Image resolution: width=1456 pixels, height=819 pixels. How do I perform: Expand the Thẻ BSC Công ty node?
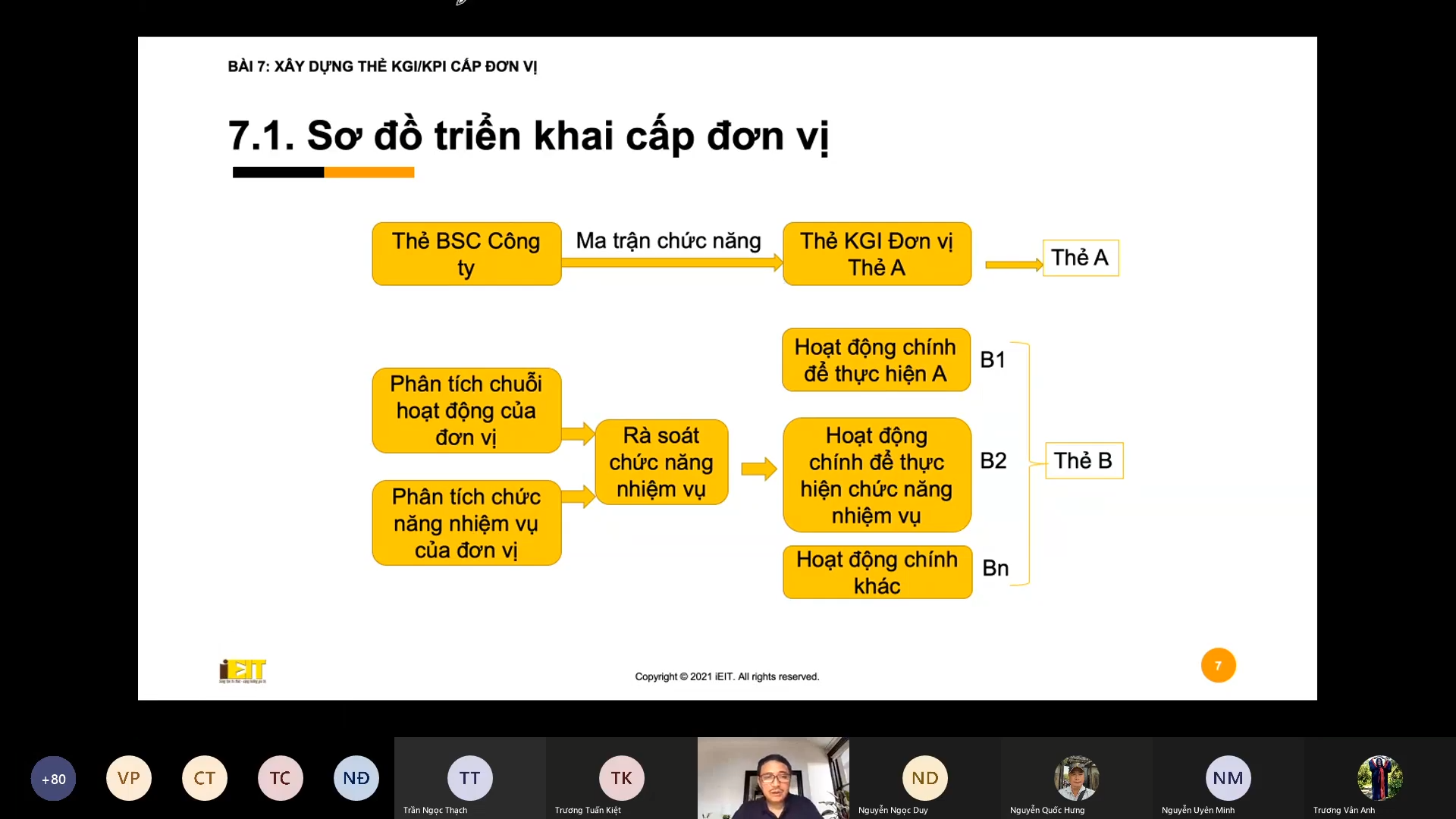(x=465, y=253)
